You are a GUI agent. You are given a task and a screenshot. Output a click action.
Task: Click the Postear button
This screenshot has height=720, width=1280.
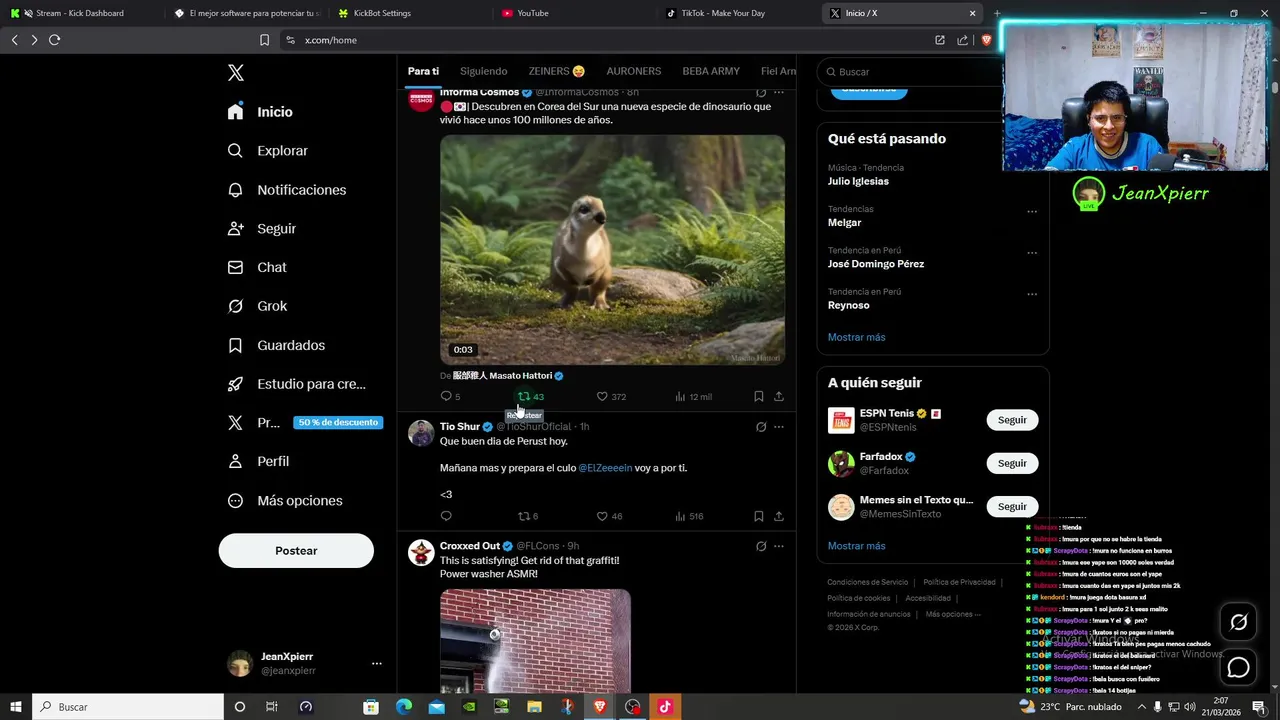pyautogui.click(x=296, y=551)
